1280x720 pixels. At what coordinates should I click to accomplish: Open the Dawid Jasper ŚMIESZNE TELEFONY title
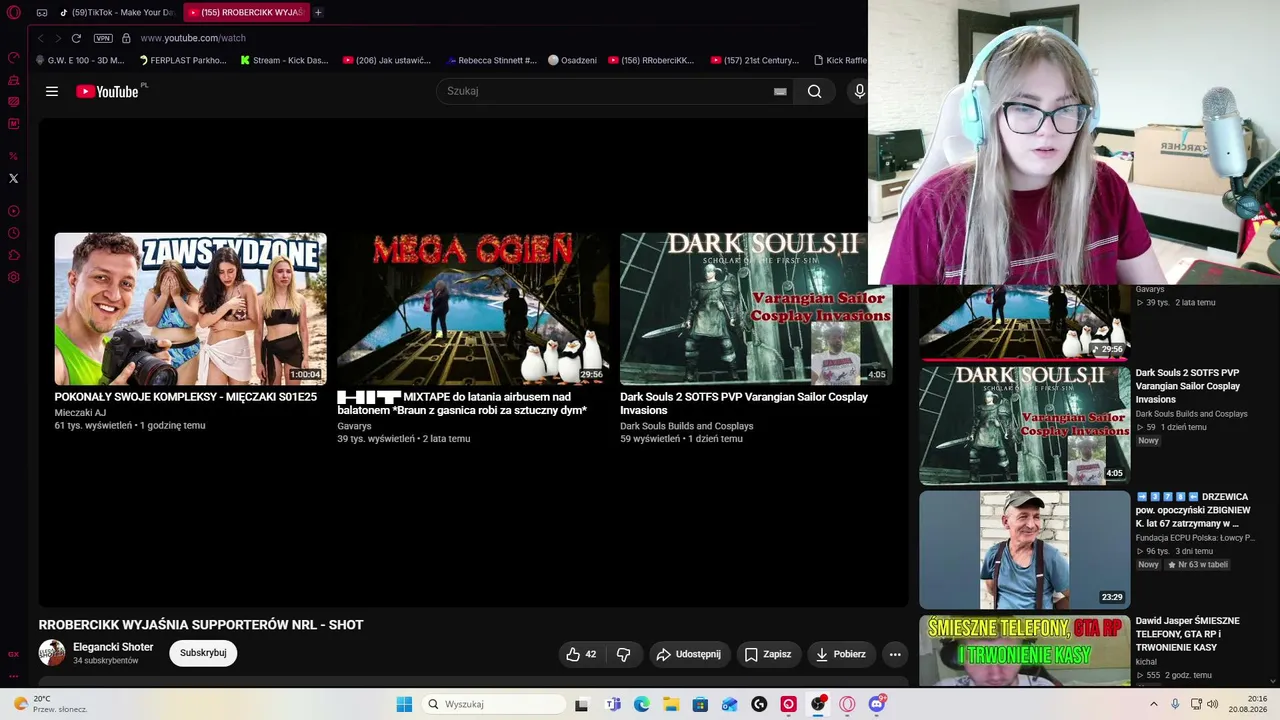pos(1188,634)
